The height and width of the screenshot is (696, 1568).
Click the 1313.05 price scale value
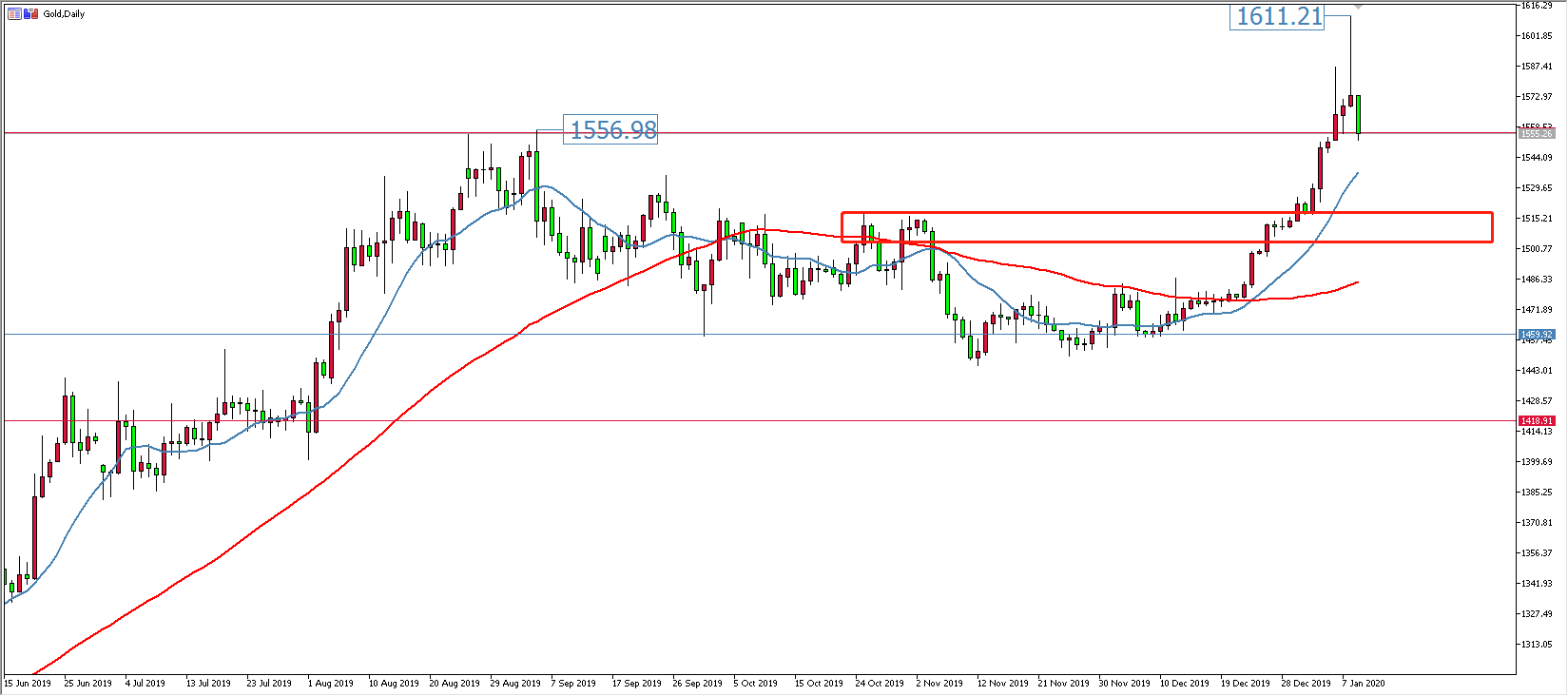[1537, 645]
